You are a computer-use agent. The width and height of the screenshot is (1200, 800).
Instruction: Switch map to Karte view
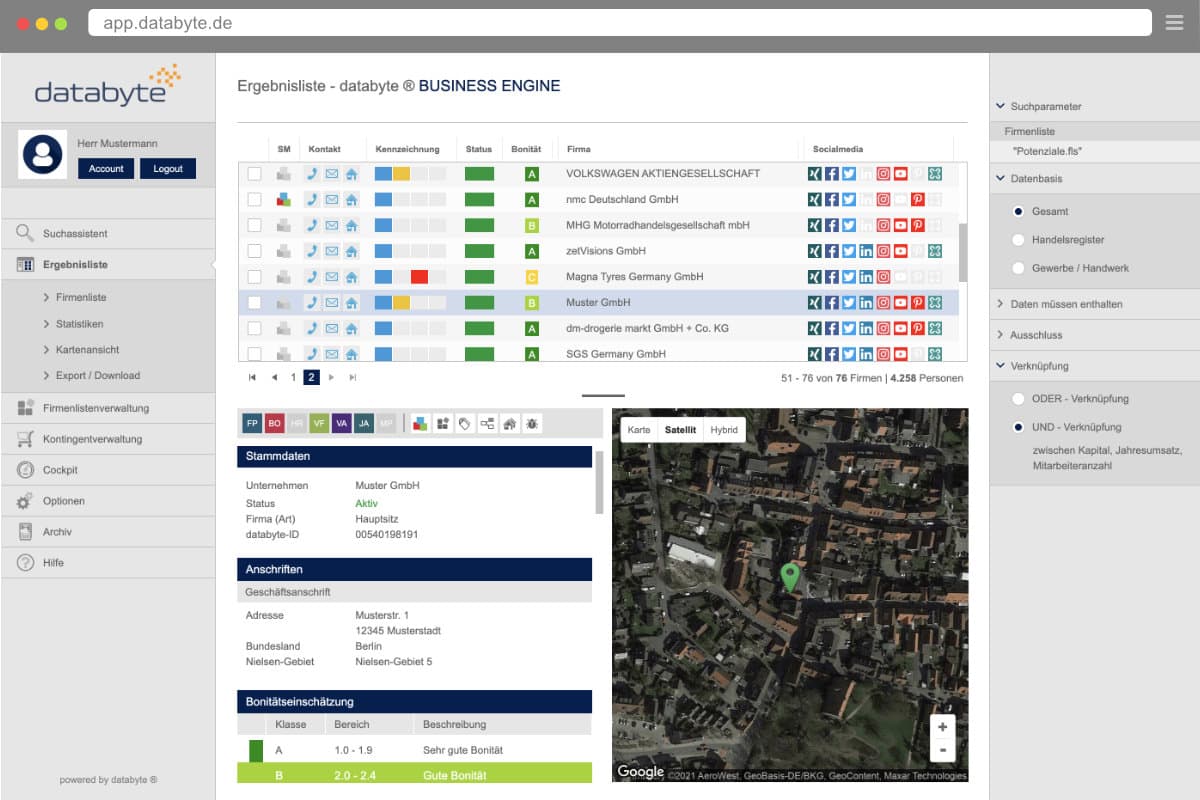639,430
